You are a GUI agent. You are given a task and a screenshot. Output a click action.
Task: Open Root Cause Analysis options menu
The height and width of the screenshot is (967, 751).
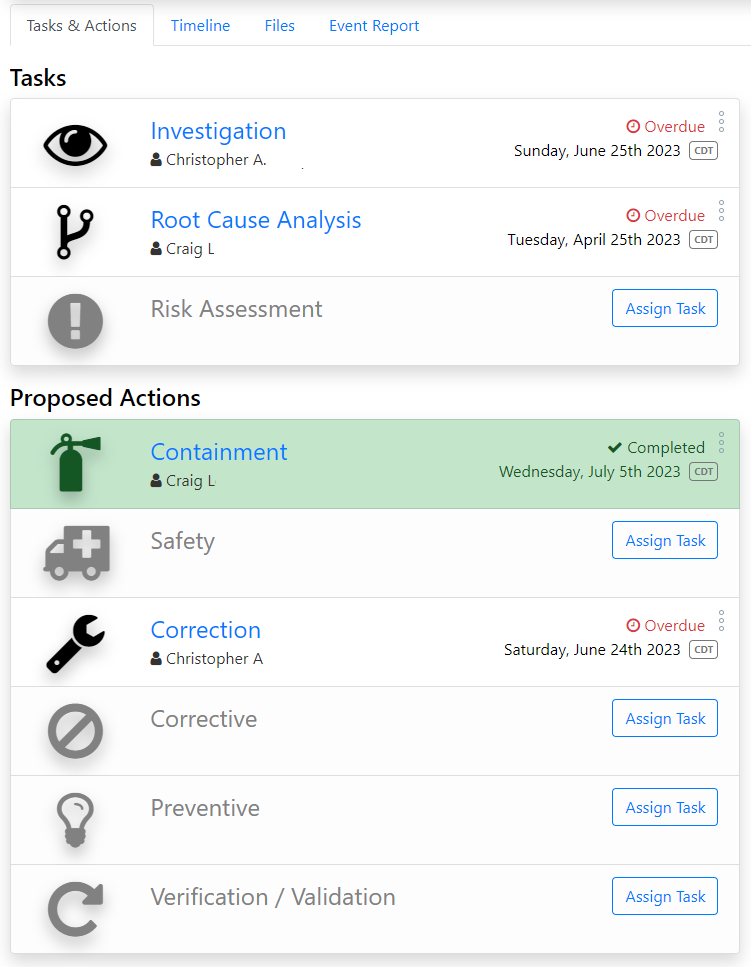pos(721,211)
